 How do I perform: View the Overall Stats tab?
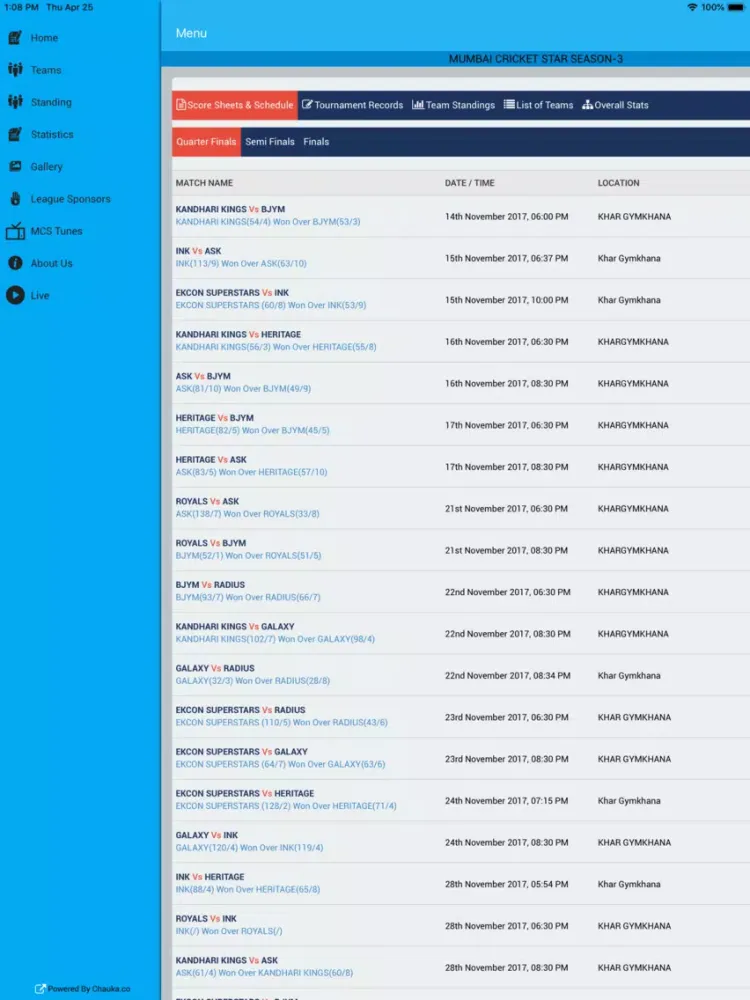click(615, 105)
